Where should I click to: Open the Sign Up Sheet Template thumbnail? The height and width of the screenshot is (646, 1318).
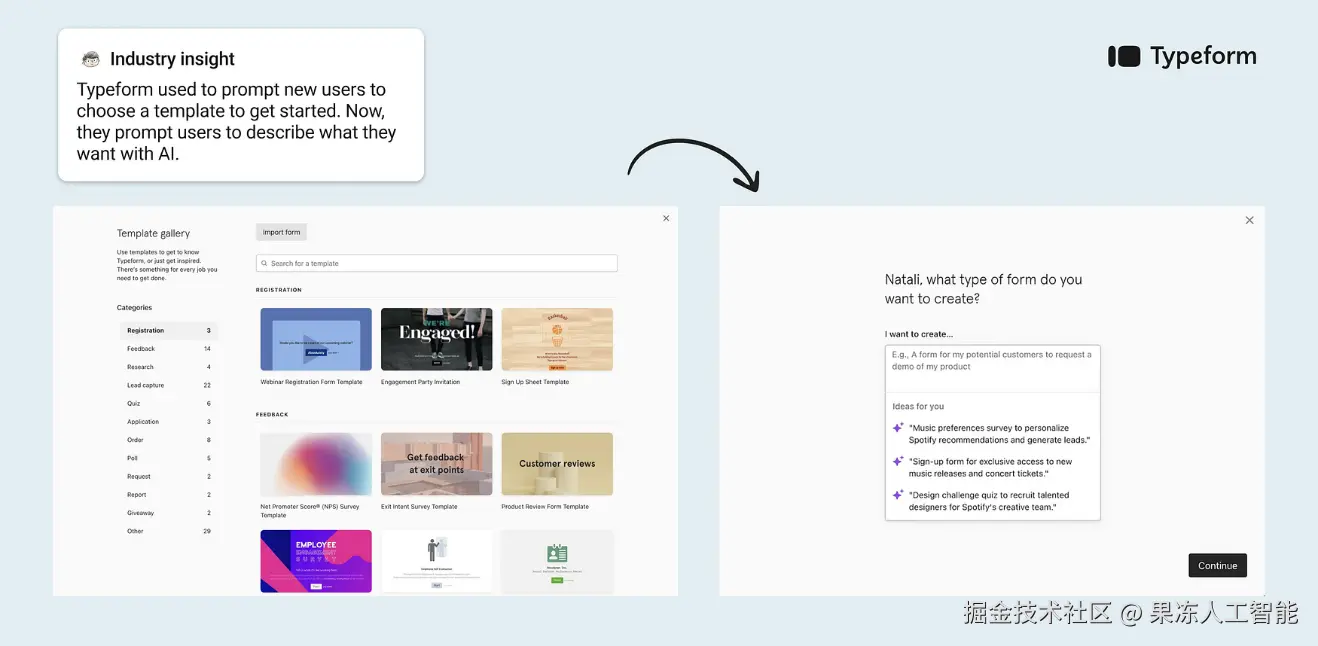tap(557, 339)
